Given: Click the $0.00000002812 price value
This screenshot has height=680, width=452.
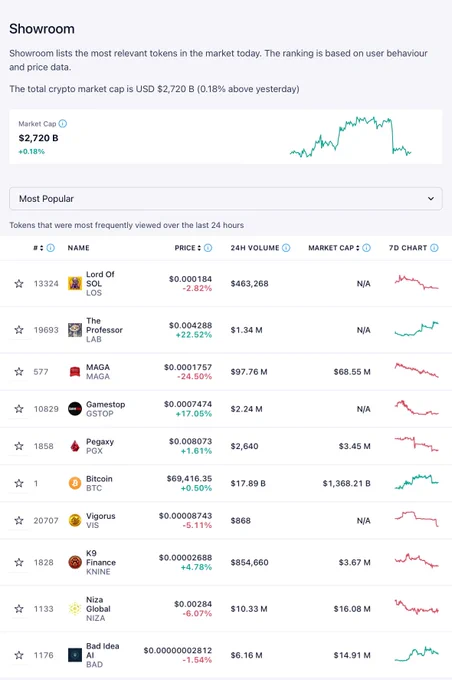Looking at the screenshot, I should [x=178, y=651].
